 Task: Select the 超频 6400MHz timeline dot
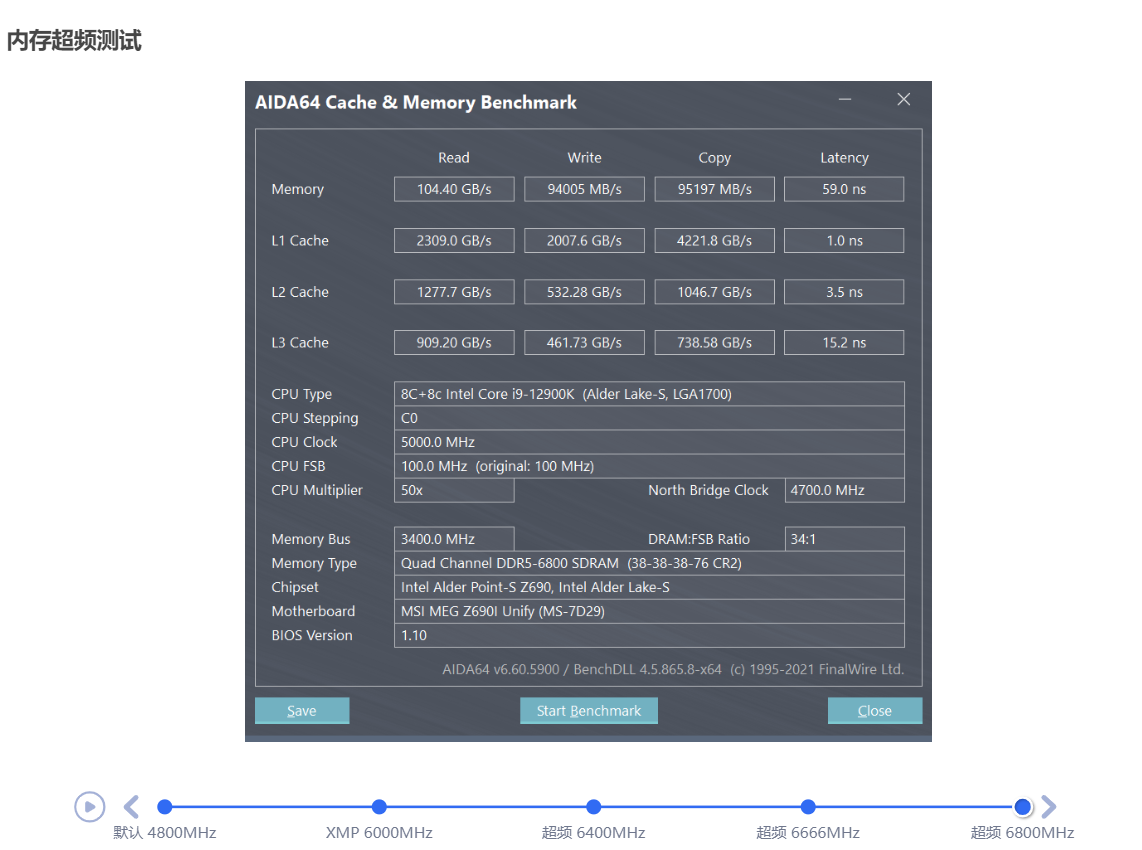[x=594, y=806]
